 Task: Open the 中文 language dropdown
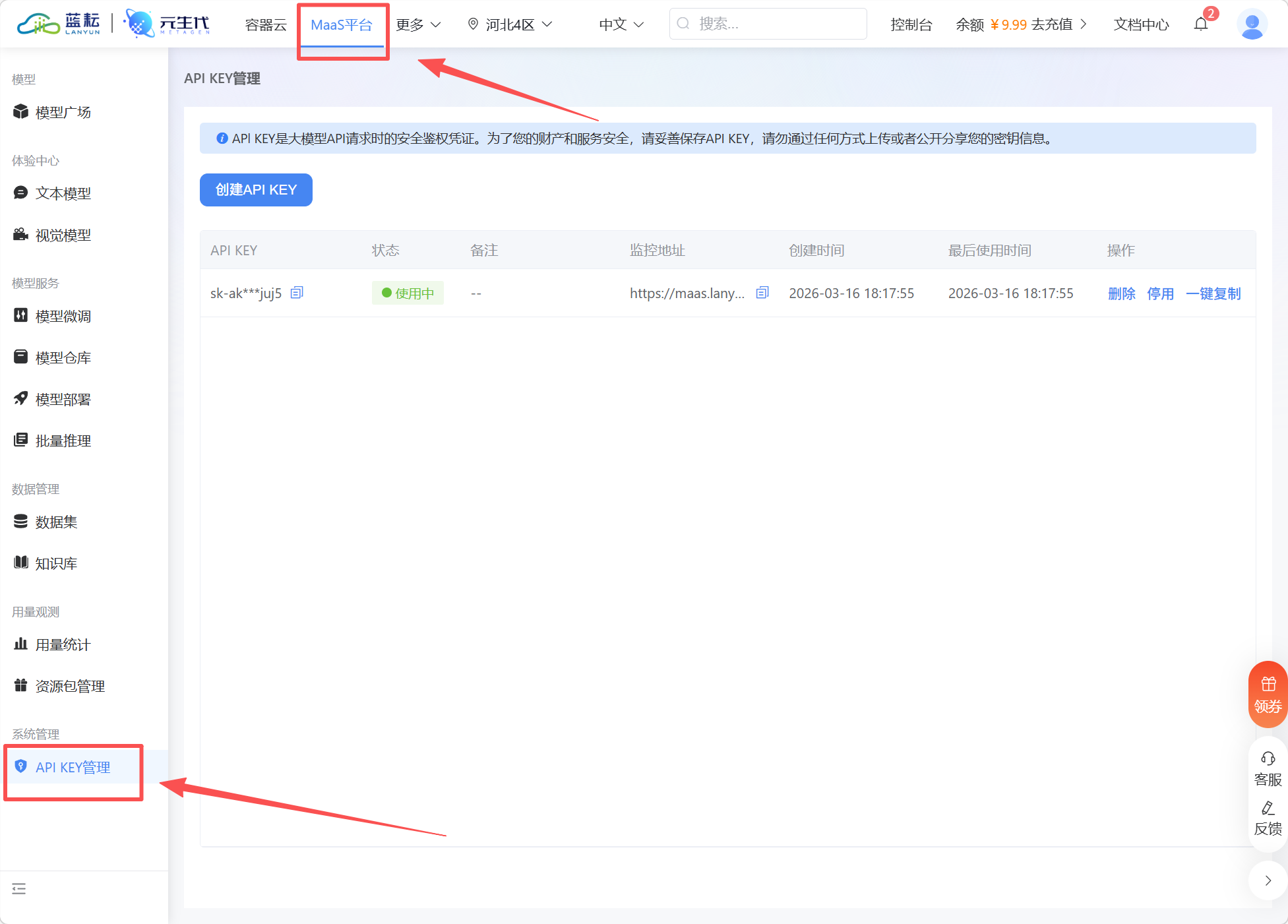pyautogui.click(x=620, y=24)
